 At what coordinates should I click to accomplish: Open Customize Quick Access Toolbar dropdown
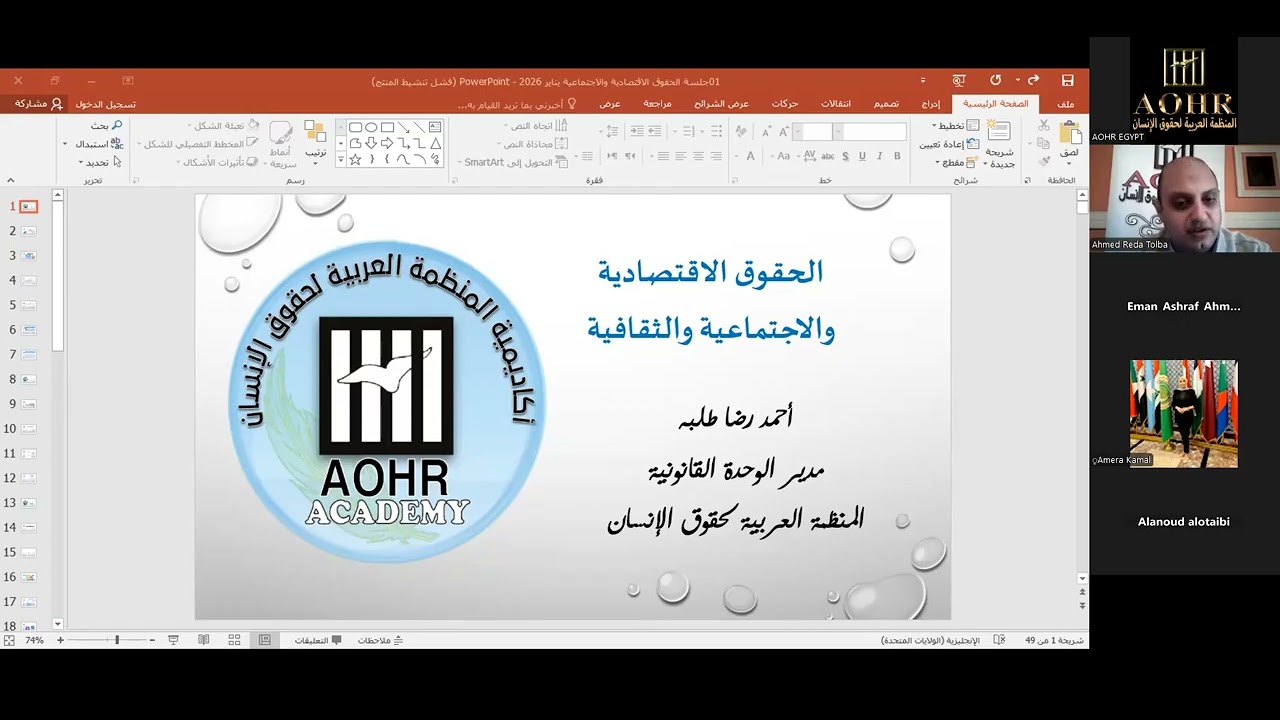[923, 80]
